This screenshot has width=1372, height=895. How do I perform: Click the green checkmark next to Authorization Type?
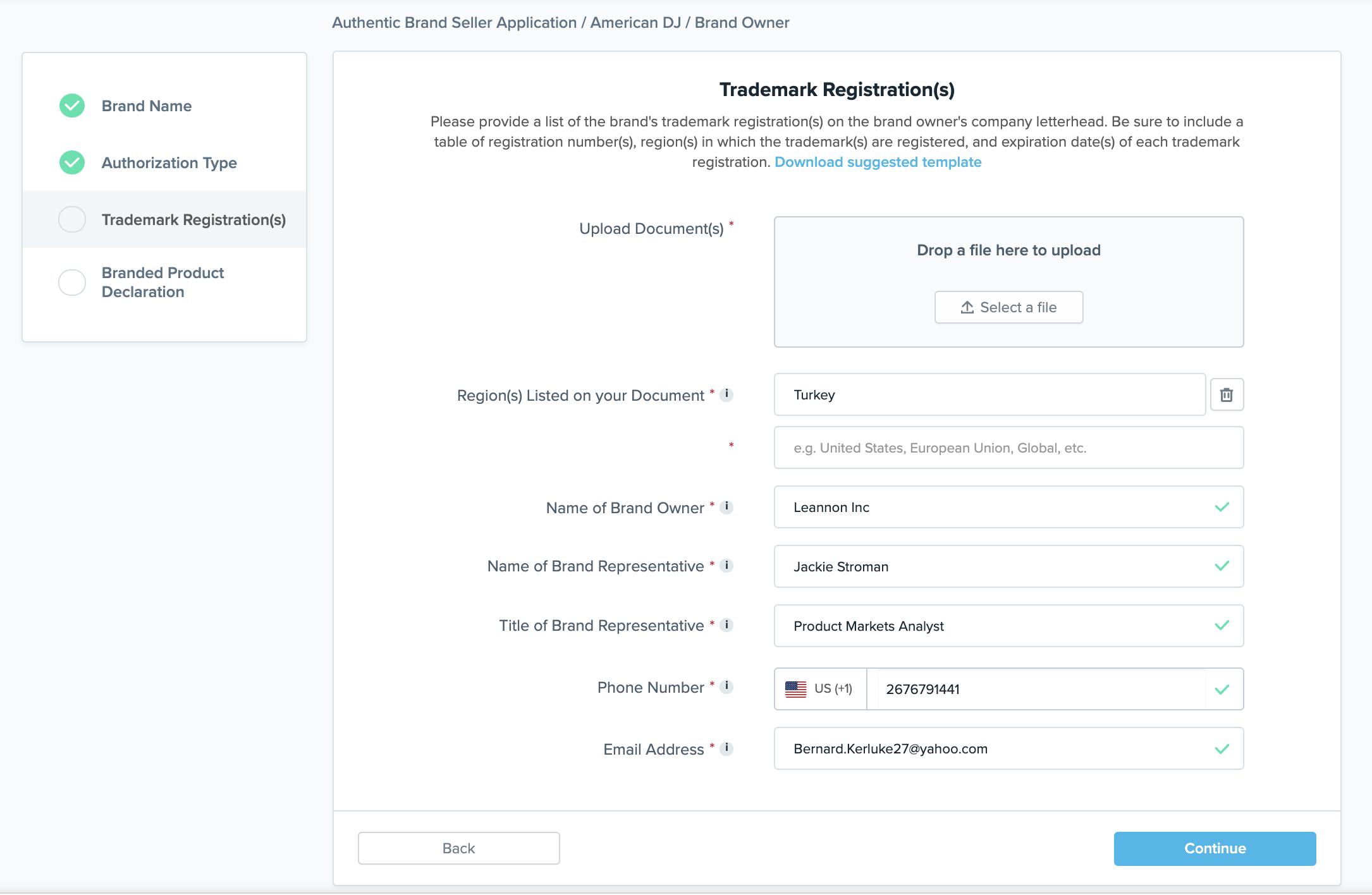click(x=72, y=163)
